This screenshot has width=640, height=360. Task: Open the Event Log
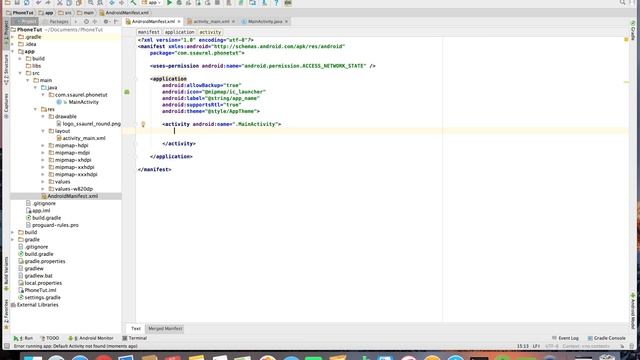(x=565, y=338)
